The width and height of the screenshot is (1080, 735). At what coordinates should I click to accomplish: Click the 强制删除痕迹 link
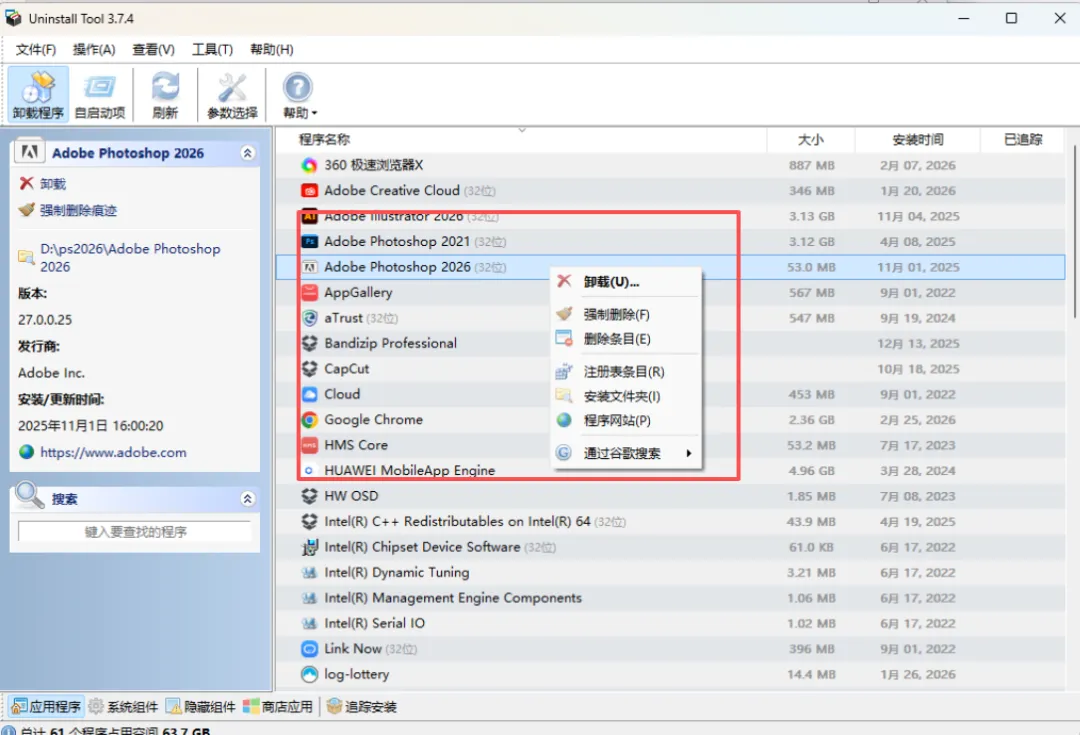tap(79, 210)
